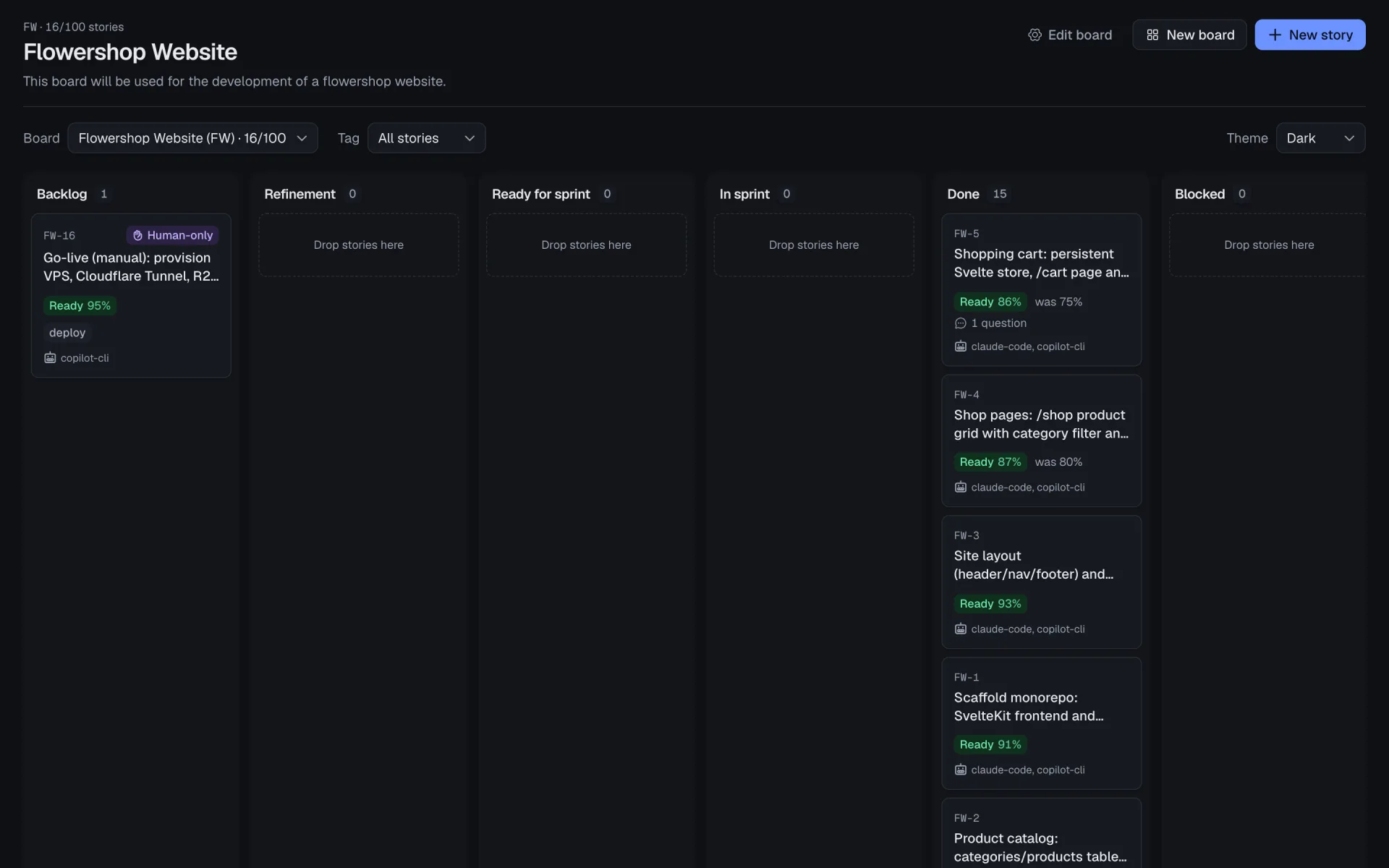Click the In sprint column header
Viewport: 1389px width, 868px height.
pyautogui.click(x=744, y=194)
